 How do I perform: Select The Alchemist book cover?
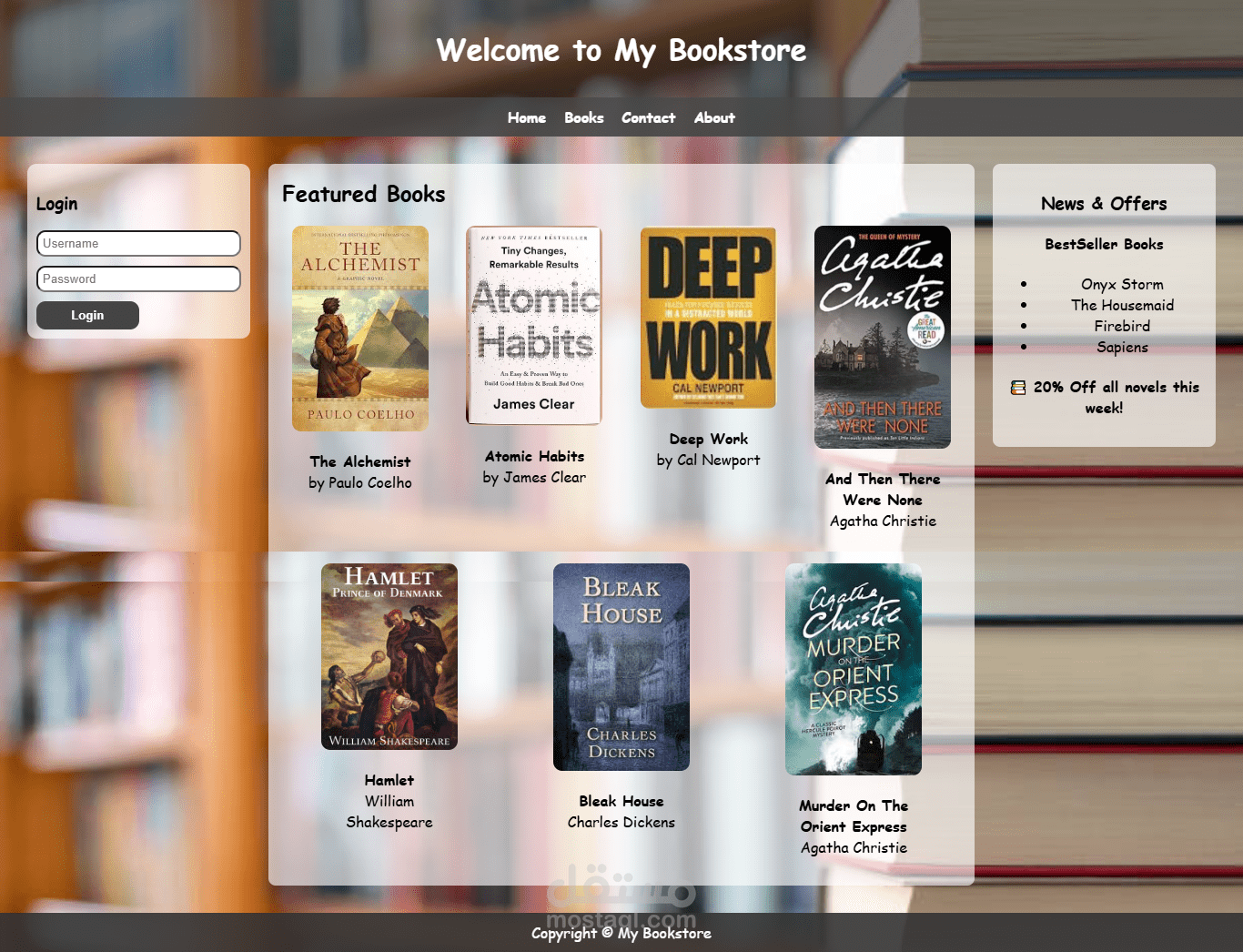[x=360, y=329]
